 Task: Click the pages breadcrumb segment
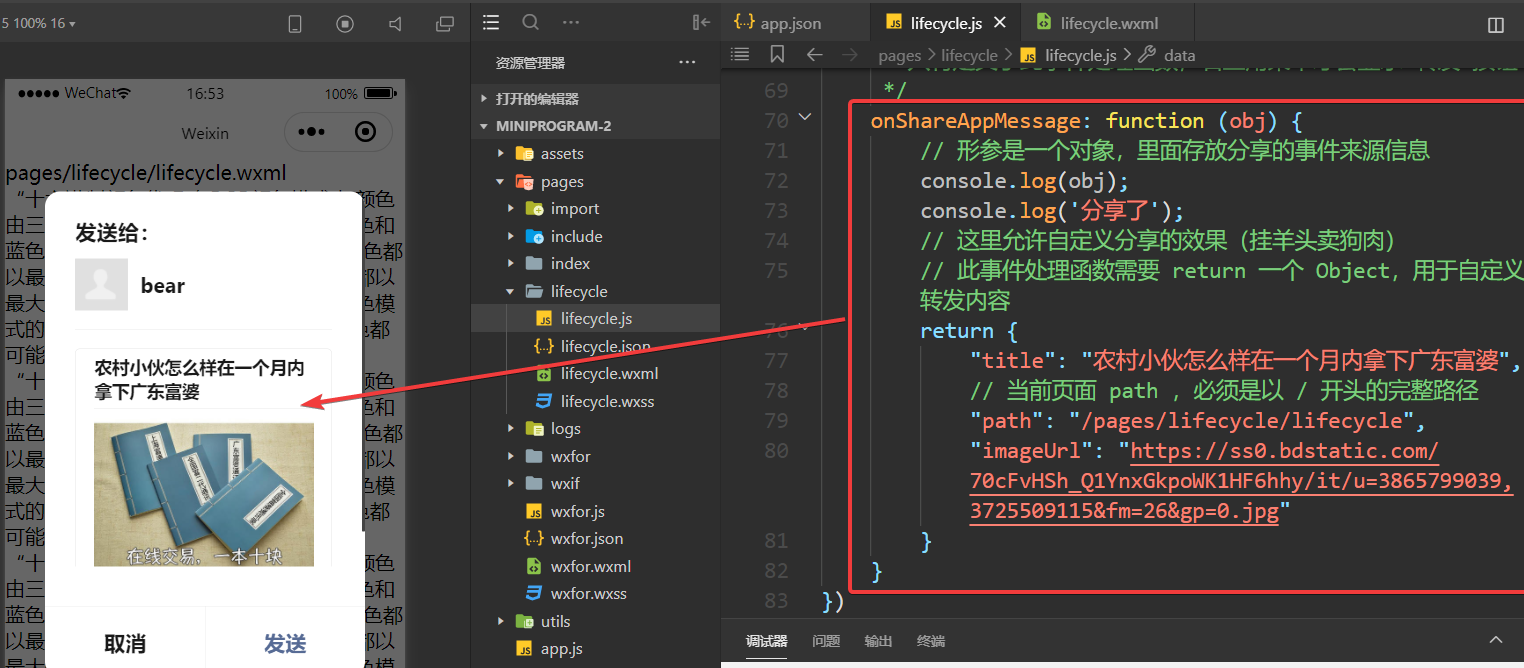900,56
